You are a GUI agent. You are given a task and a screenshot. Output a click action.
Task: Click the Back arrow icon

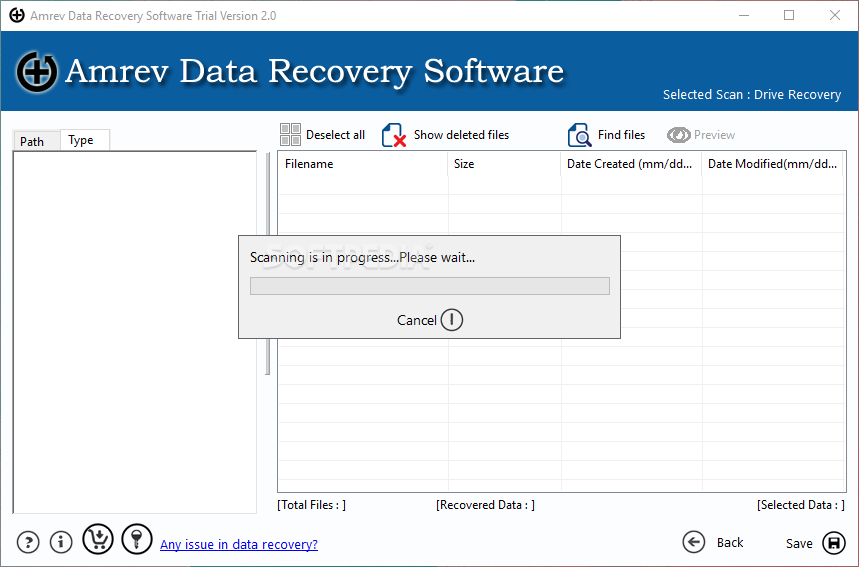click(x=694, y=542)
